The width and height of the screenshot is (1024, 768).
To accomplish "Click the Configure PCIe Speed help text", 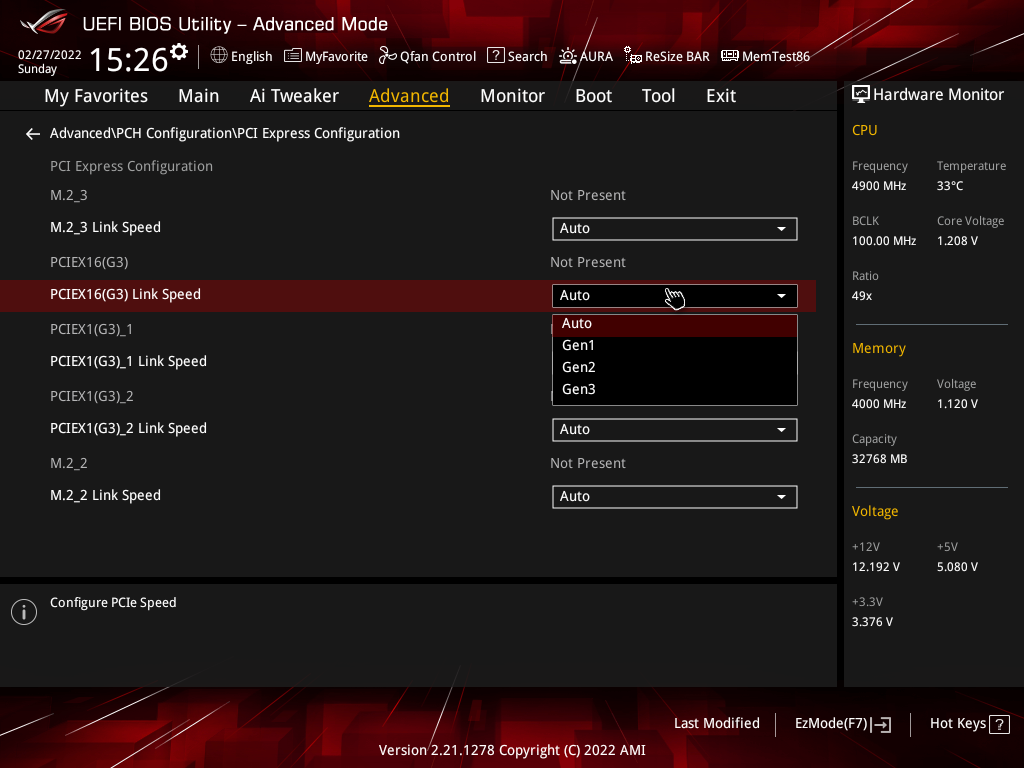I will tap(113, 603).
